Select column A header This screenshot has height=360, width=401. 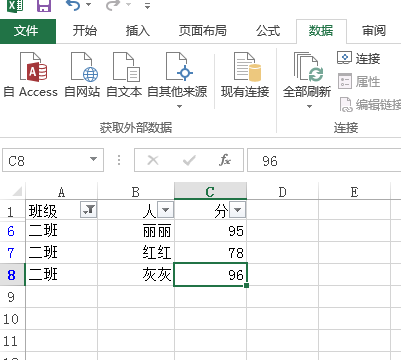pos(61,192)
